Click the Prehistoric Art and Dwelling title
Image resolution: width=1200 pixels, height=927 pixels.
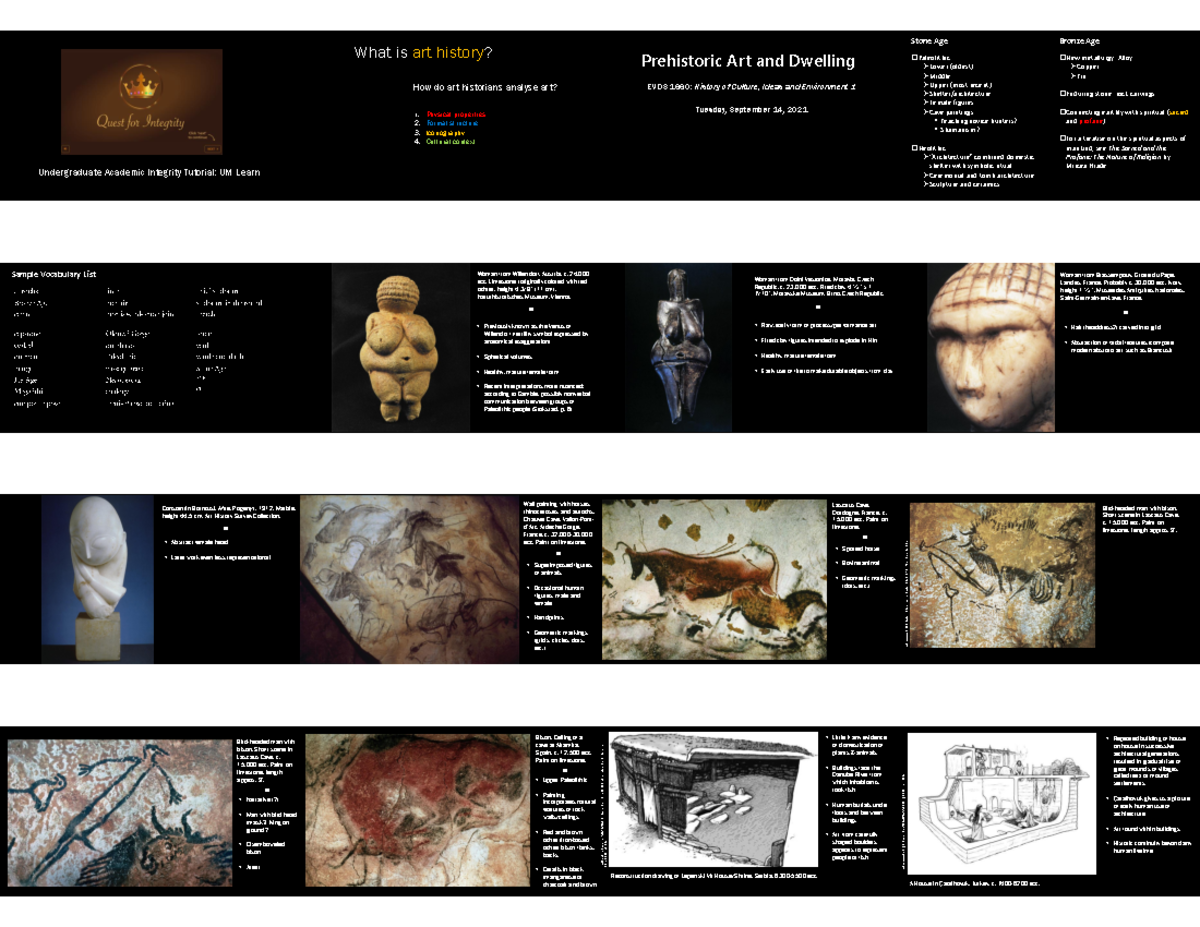[747, 61]
